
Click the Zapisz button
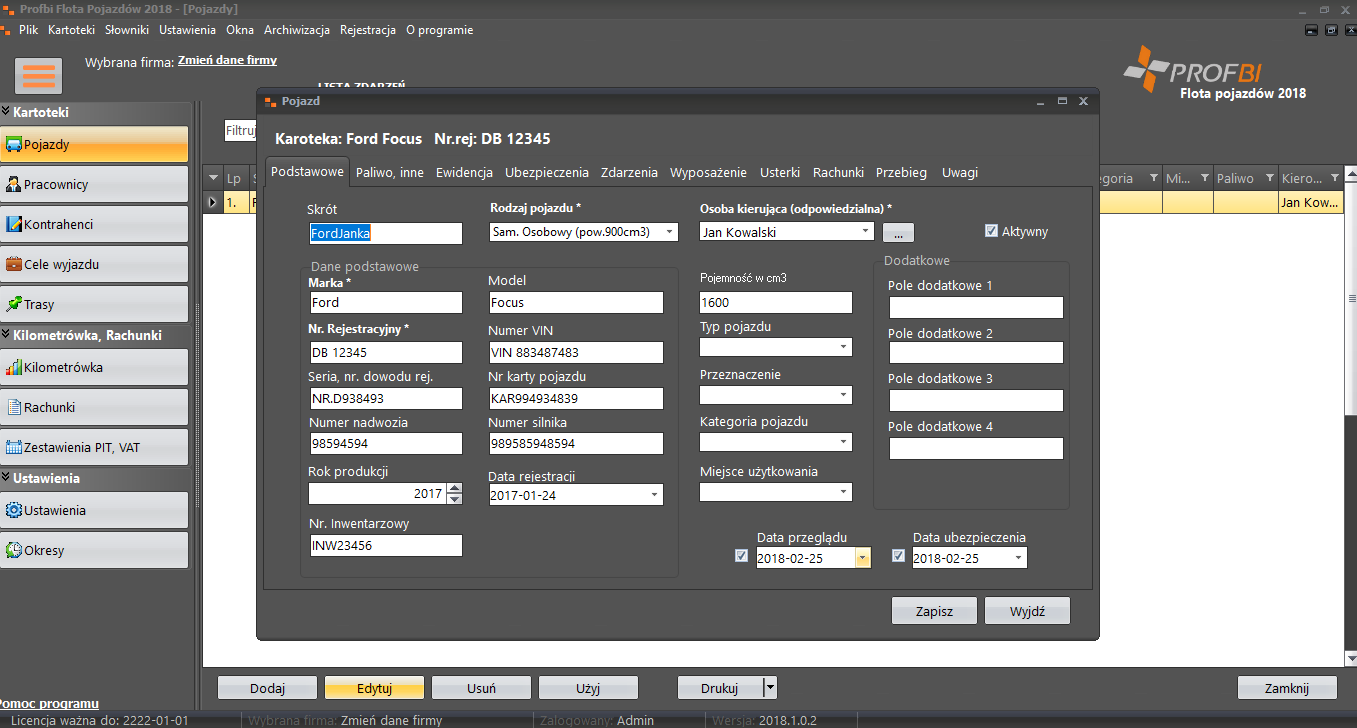click(934, 611)
